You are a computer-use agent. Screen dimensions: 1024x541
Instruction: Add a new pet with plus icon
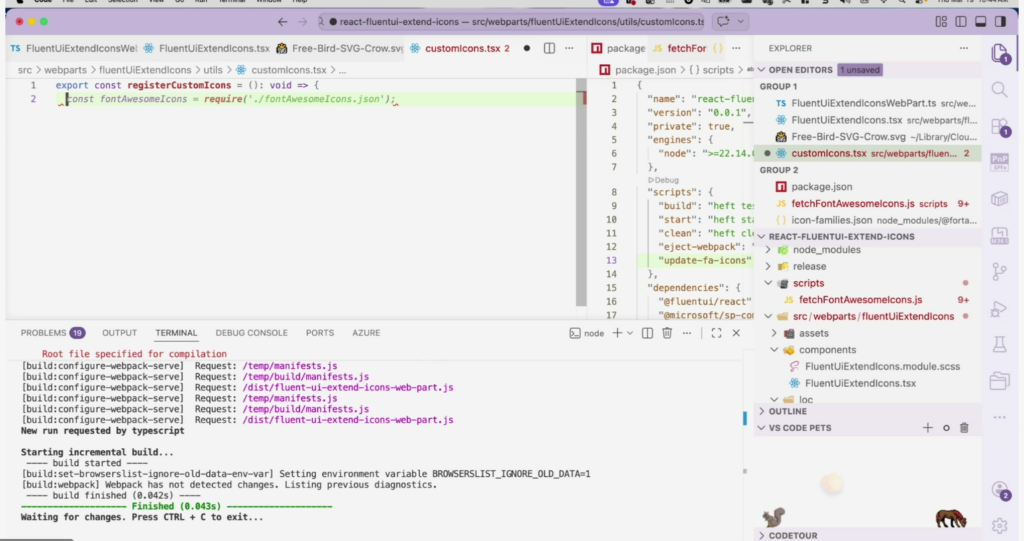(x=927, y=428)
